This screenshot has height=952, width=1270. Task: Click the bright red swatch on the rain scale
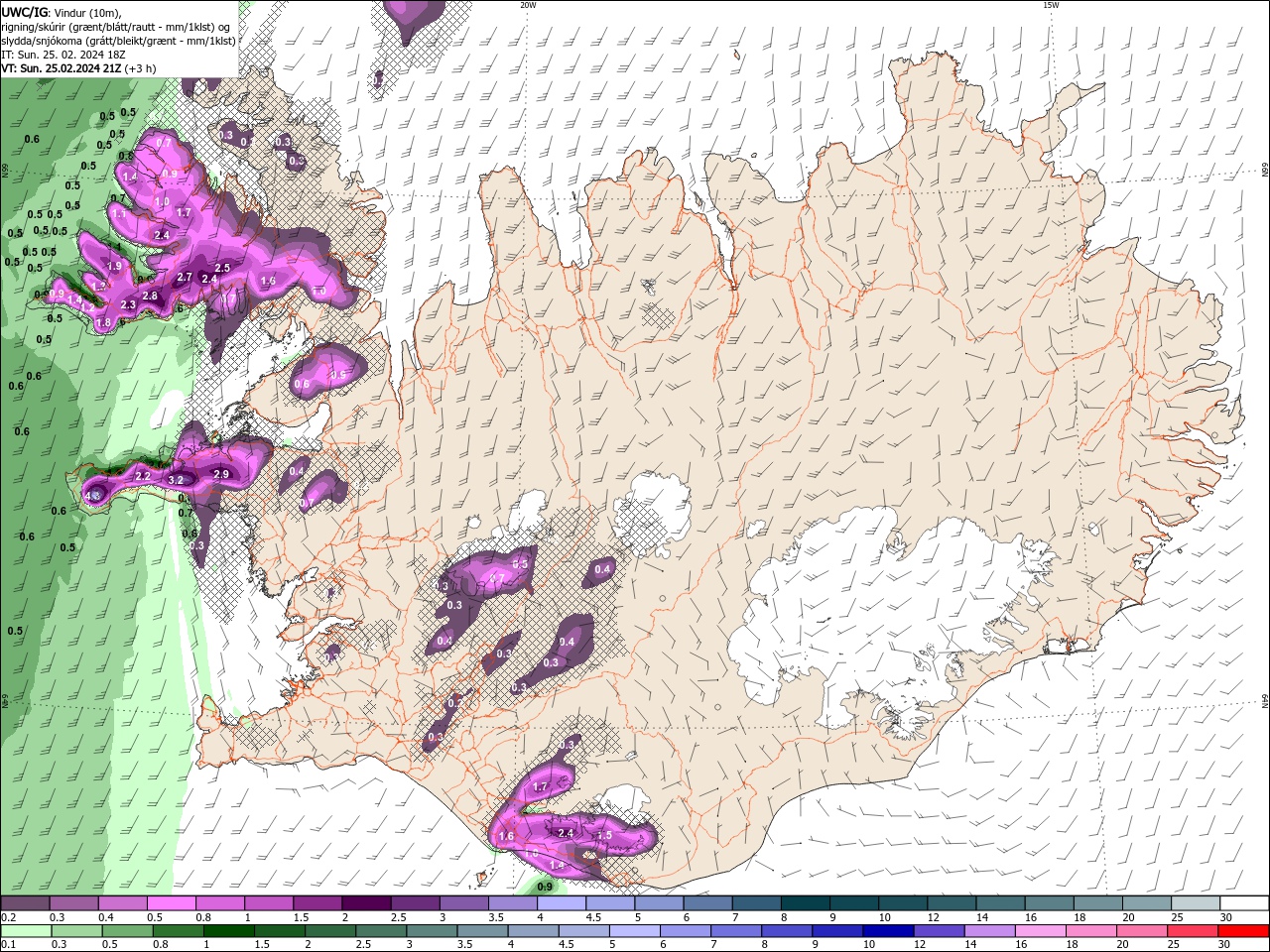pyautogui.click(x=1243, y=931)
